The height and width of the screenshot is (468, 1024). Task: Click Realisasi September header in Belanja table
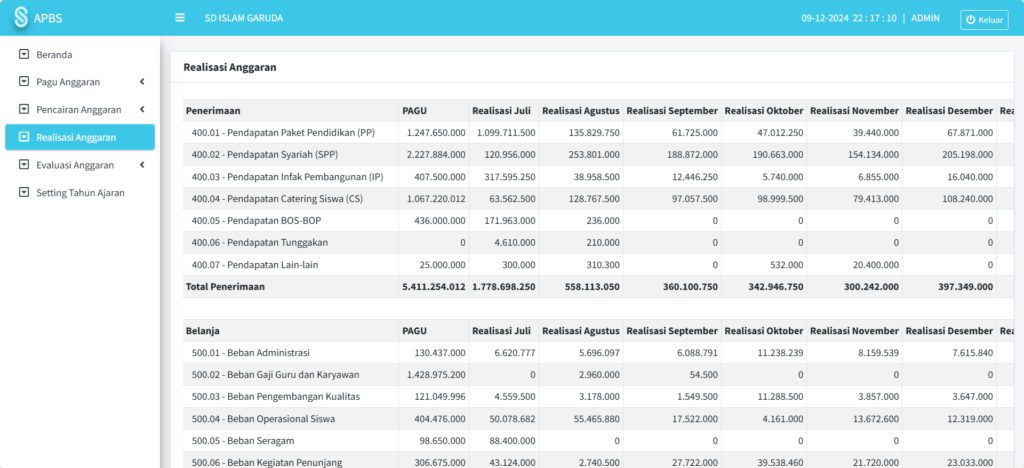672,331
